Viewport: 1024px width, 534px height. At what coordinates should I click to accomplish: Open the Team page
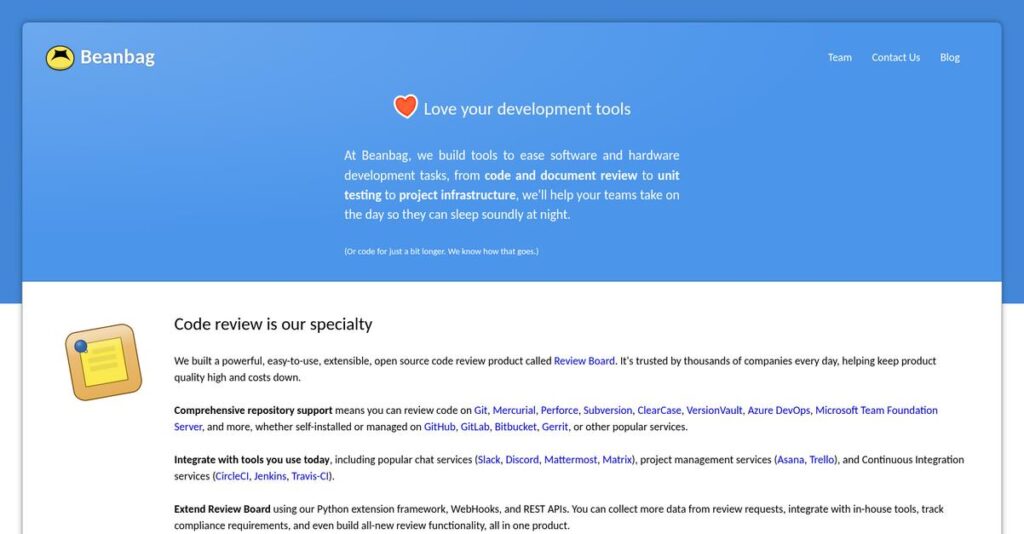pos(840,57)
